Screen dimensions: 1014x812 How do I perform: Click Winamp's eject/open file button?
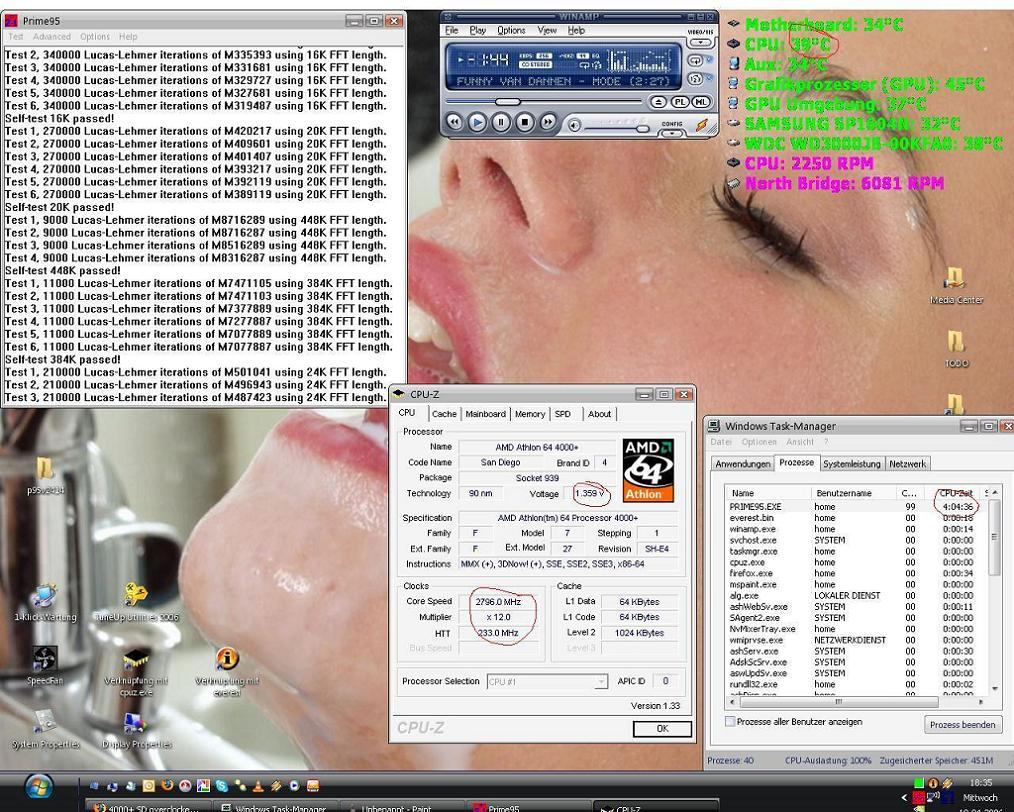658,102
